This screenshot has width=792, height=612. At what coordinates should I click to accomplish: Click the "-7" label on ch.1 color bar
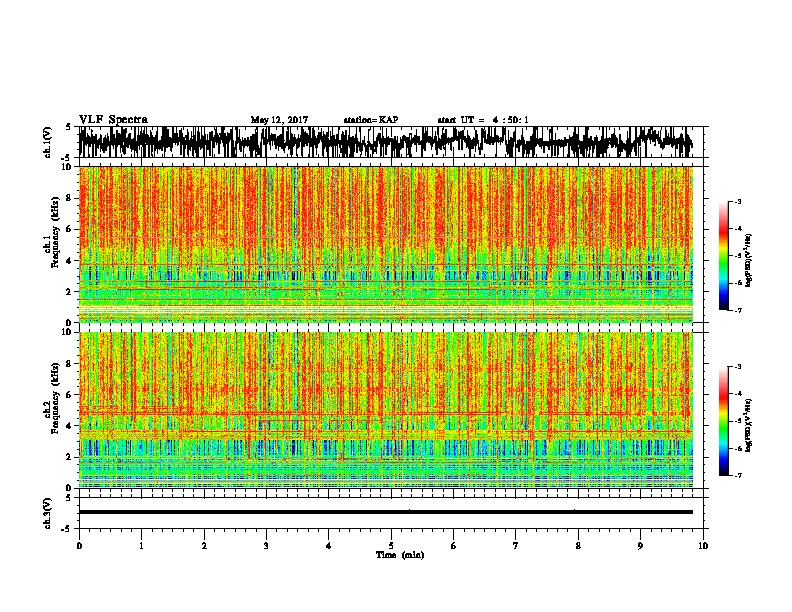point(737,310)
